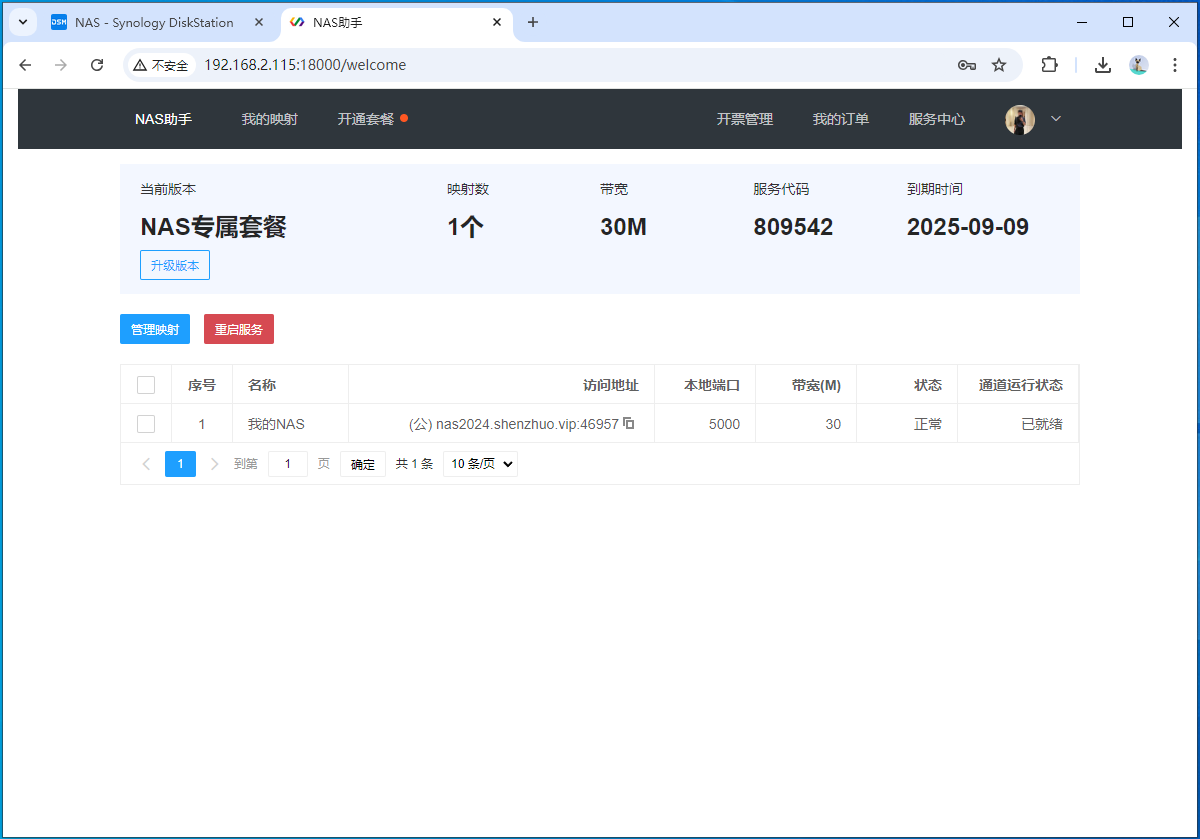The image size is (1200, 839).
Task: Click the user avatar in navigation bar
Action: [1019, 119]
